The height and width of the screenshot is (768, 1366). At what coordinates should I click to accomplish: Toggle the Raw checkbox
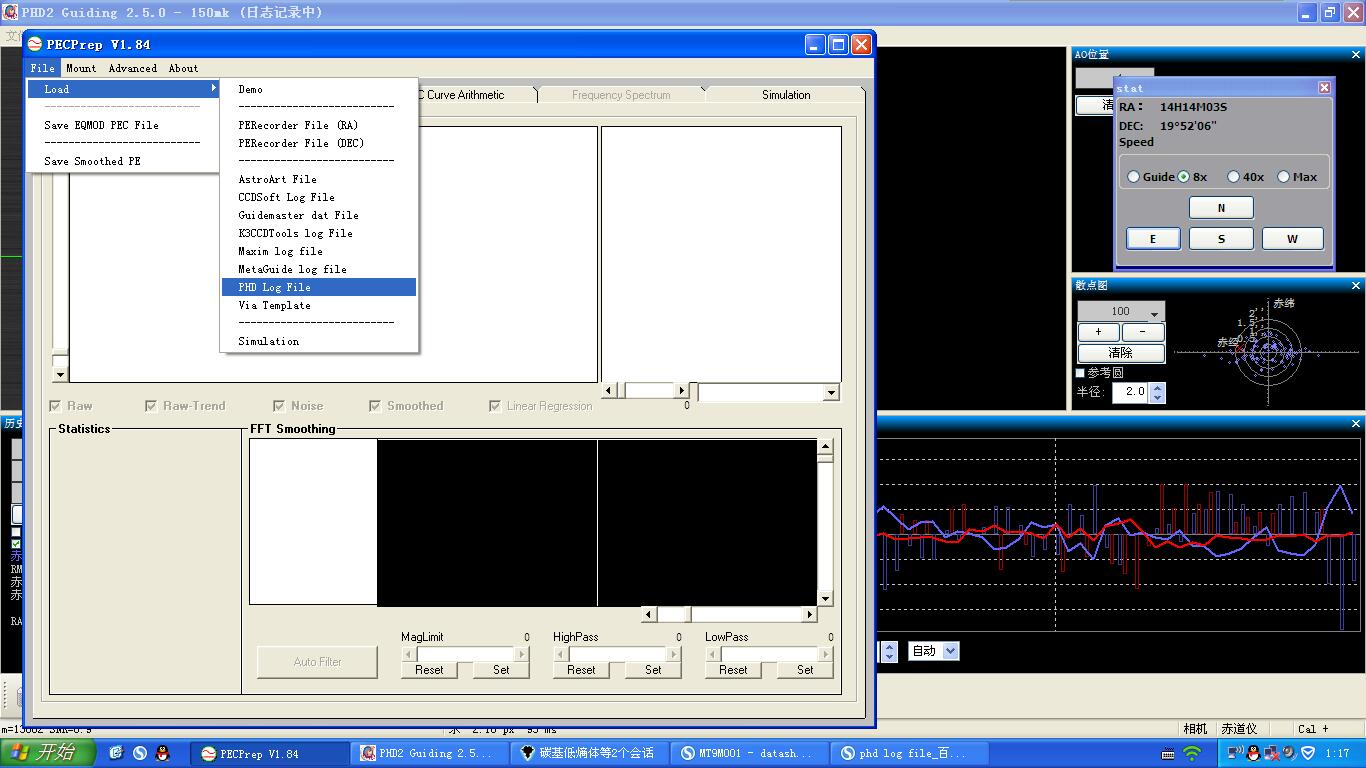(x=56, y=406)
